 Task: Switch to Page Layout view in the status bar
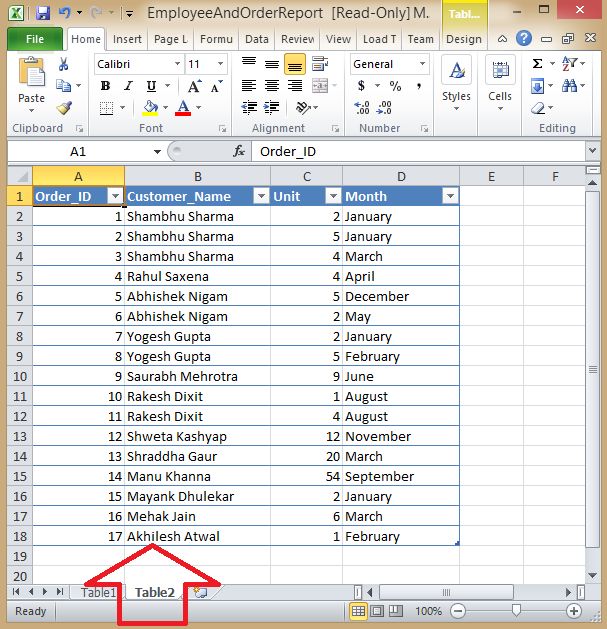click(x=377, y=611)
